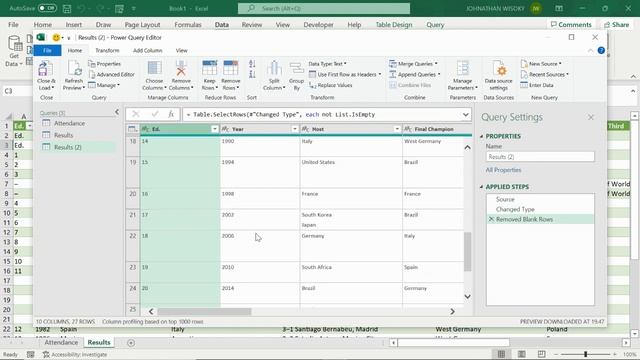This screenshot has width=640, height=360.
Task: Click the fx formula button
Action: (171, 114)
